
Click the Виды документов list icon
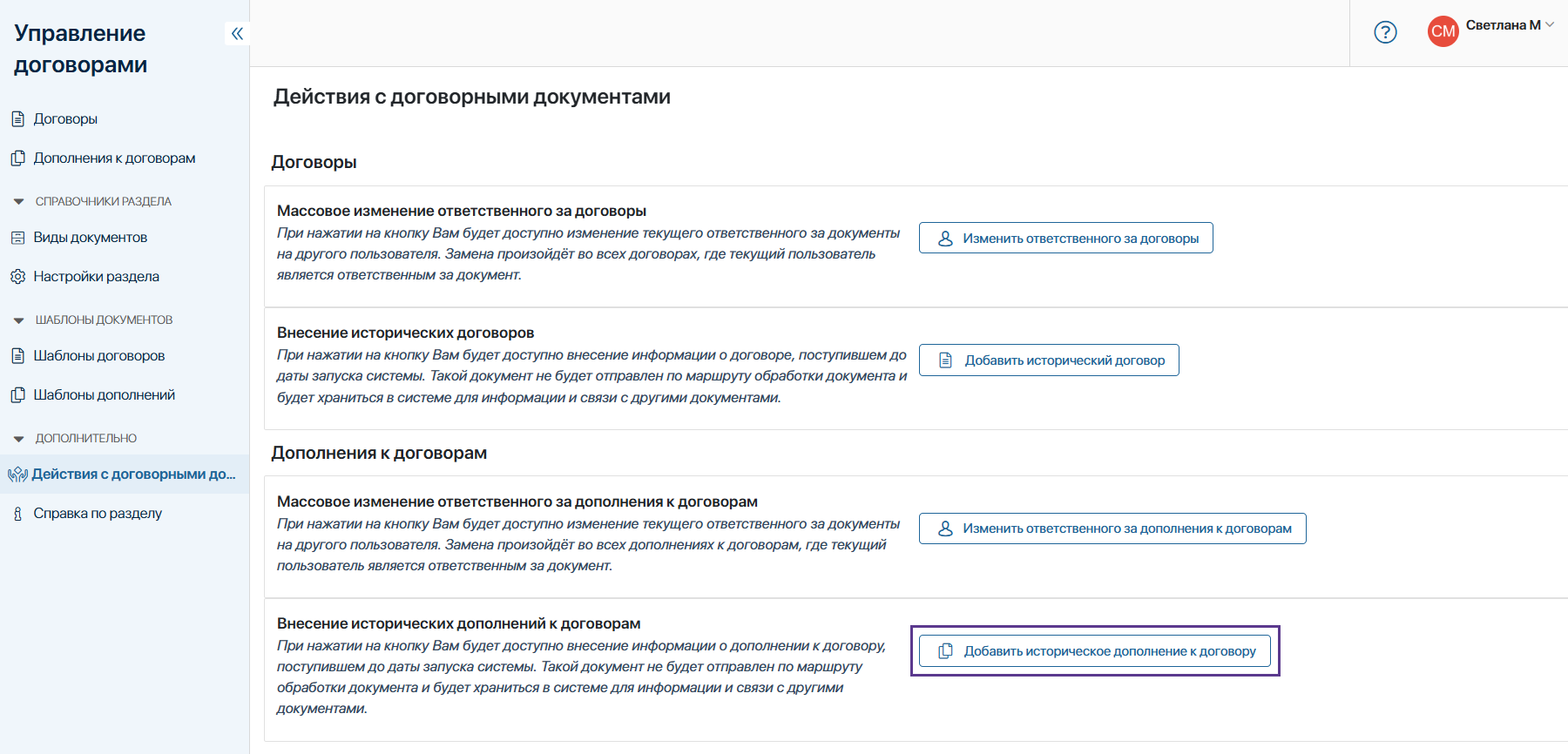coord(17,238)
